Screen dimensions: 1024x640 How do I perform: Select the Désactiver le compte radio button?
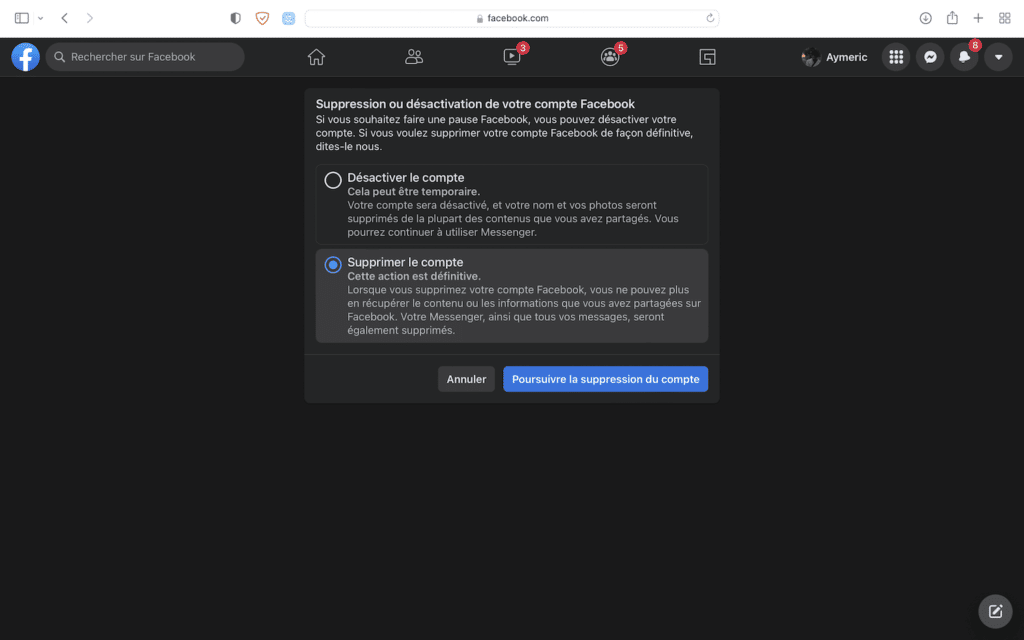333,180
